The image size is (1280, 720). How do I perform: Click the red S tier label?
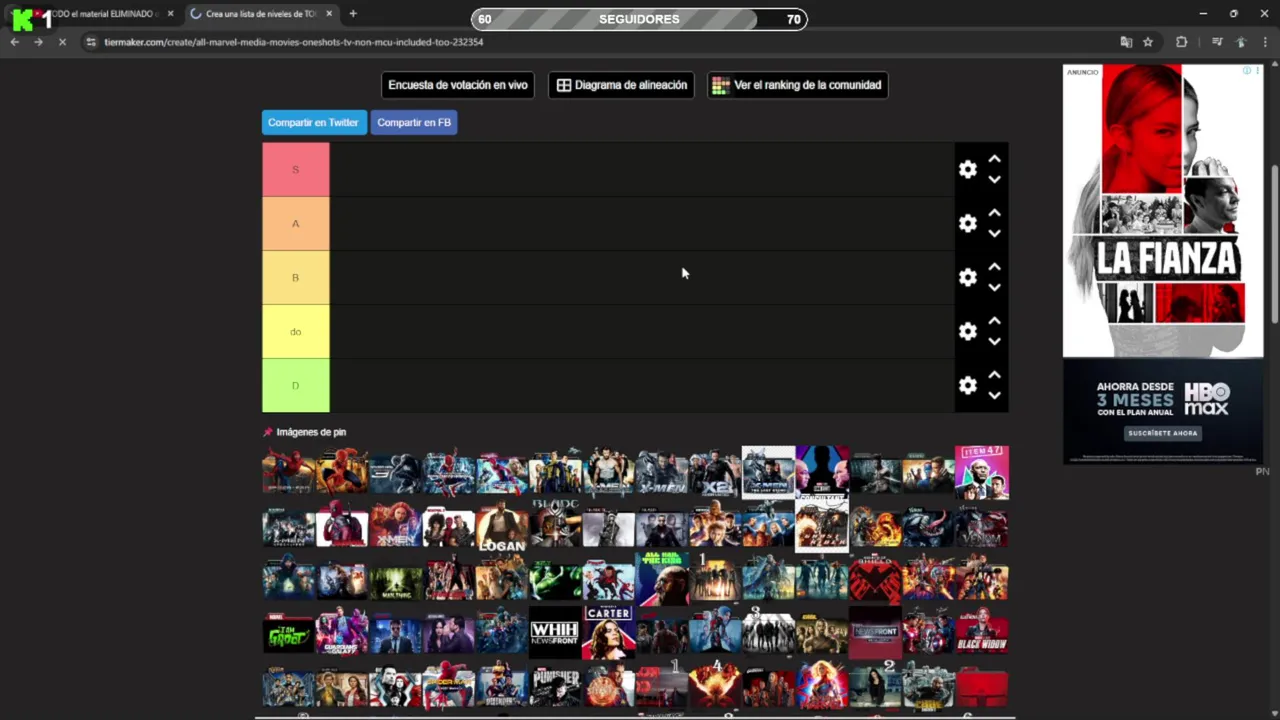(295, 170)
